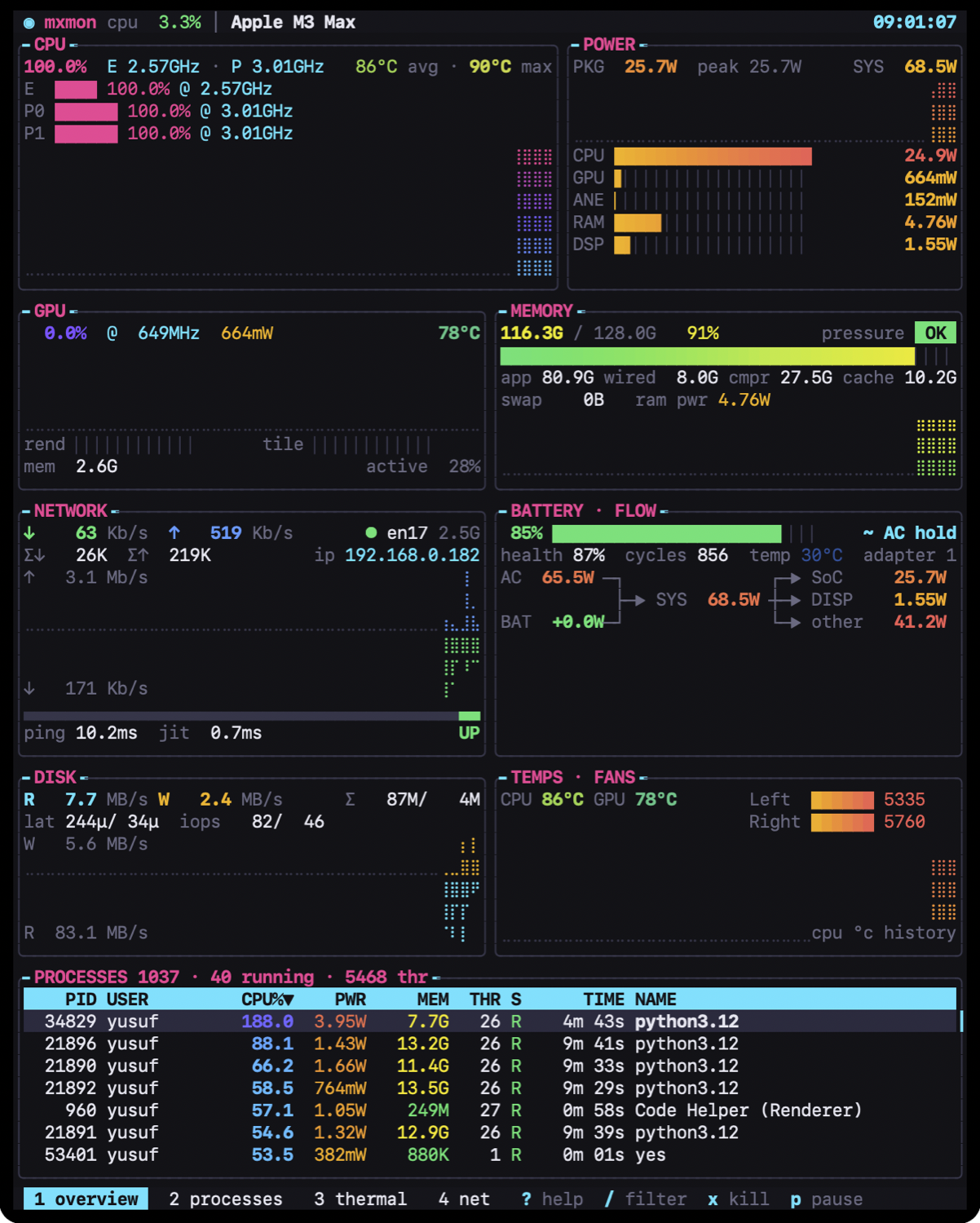Open the 2 processes tab

226,1199
